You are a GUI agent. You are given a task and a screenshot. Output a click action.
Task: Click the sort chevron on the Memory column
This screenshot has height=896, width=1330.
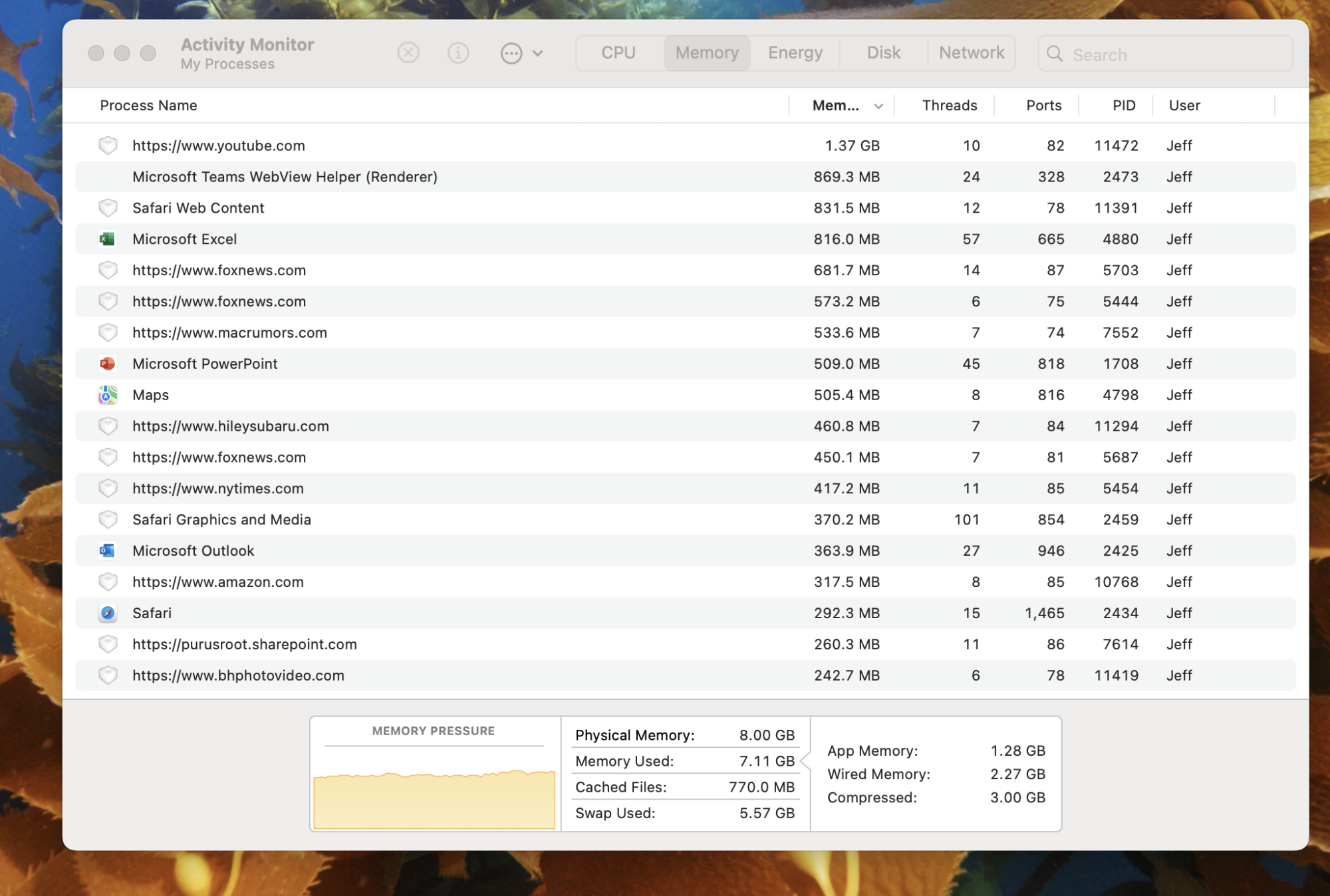(x=878, y=106)
